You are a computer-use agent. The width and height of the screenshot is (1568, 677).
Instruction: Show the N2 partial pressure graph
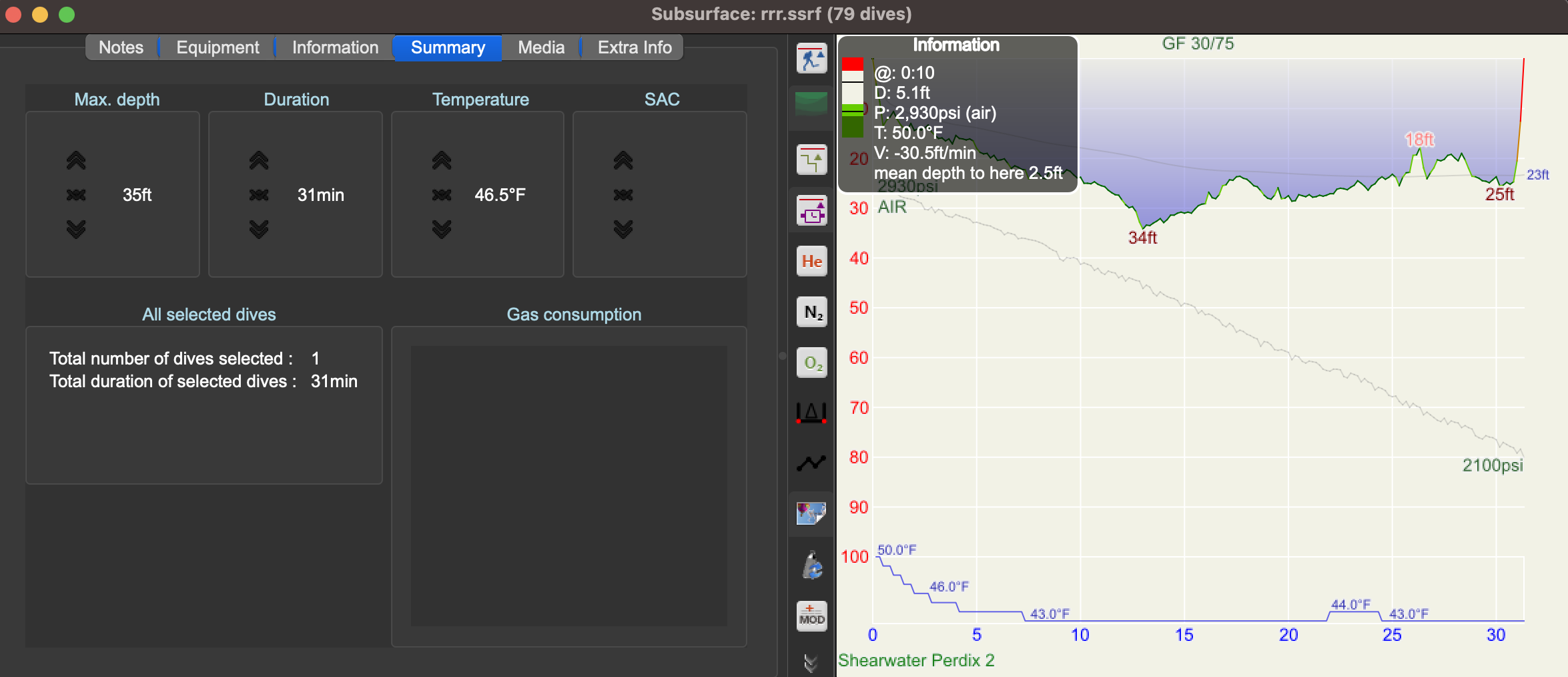click(811, 312)
